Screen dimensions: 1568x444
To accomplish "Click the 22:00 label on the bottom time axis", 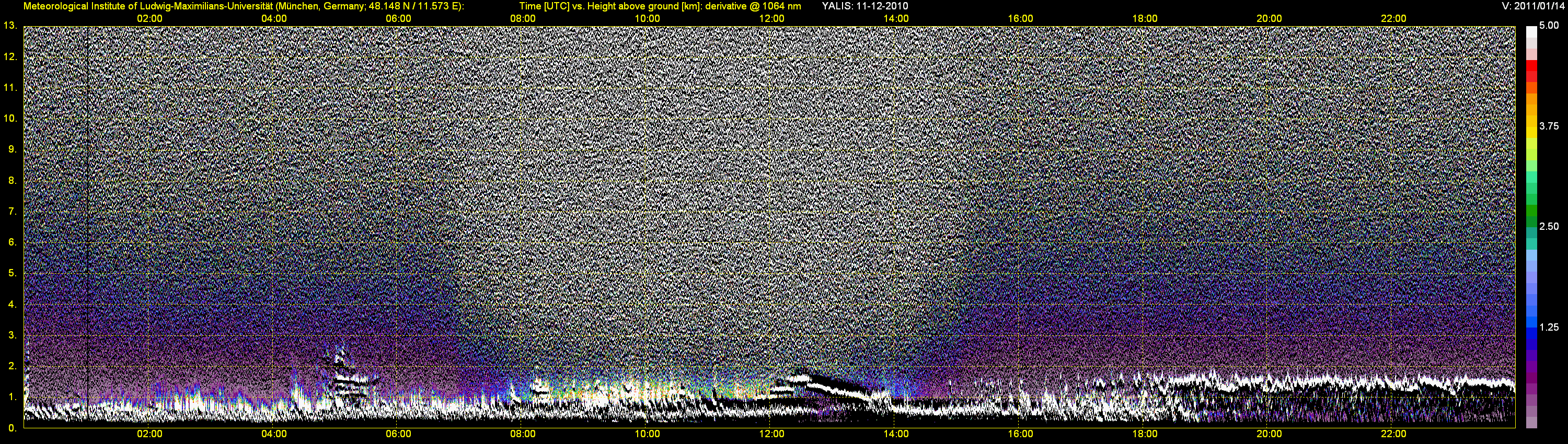I will tap(1393, 434).
